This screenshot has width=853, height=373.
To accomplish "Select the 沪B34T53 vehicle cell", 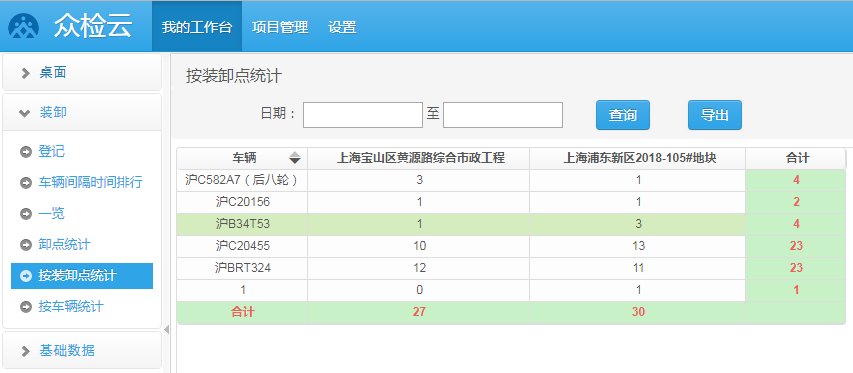I will (x=242, y=224).
